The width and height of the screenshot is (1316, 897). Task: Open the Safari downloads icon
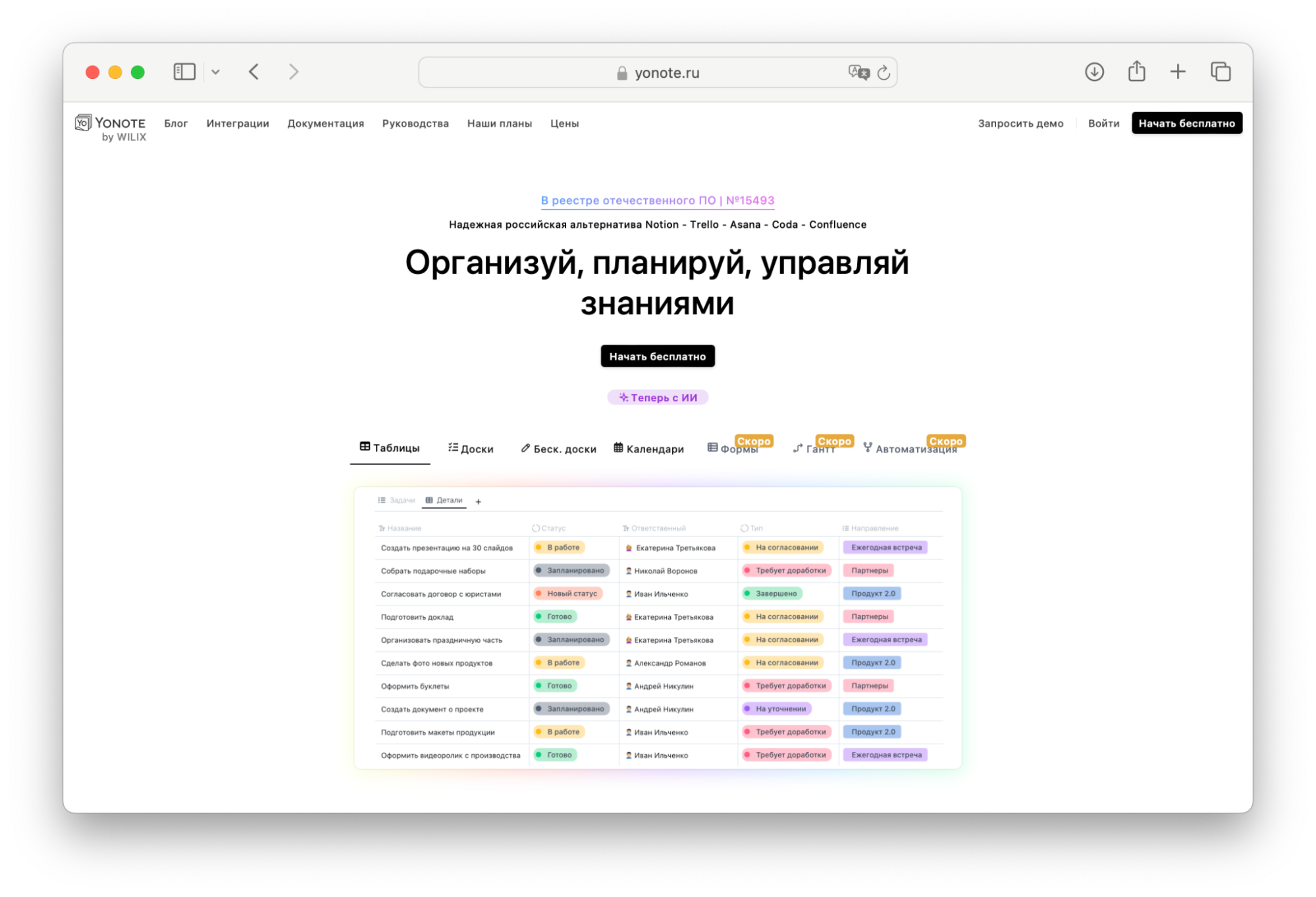1094,72
